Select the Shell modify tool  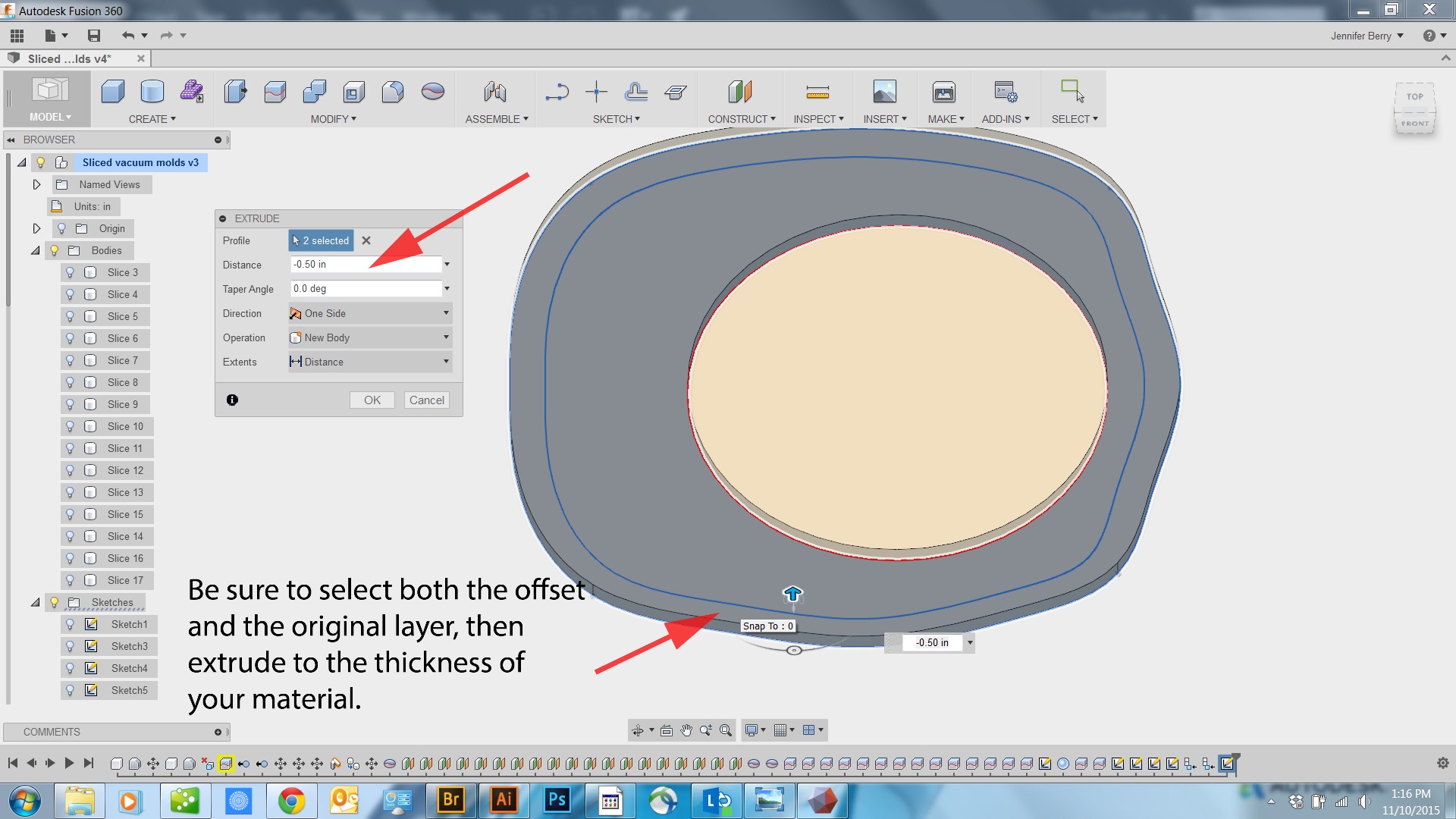[353, 91]
